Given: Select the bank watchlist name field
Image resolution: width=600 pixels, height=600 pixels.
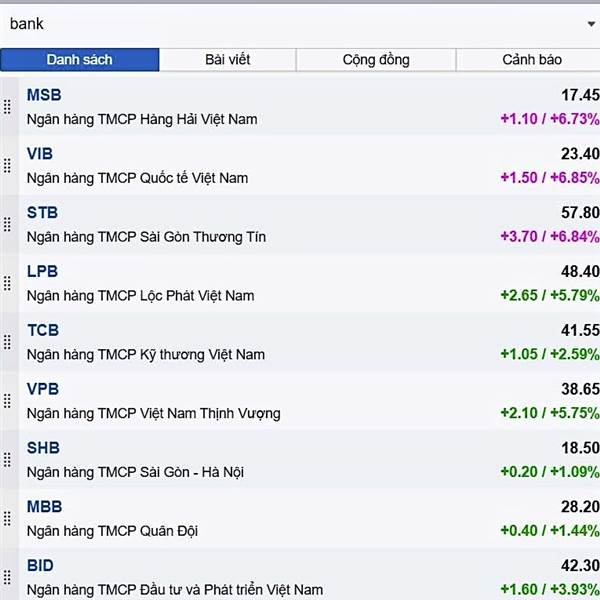Looking at the screenshot, I should 300,24.
